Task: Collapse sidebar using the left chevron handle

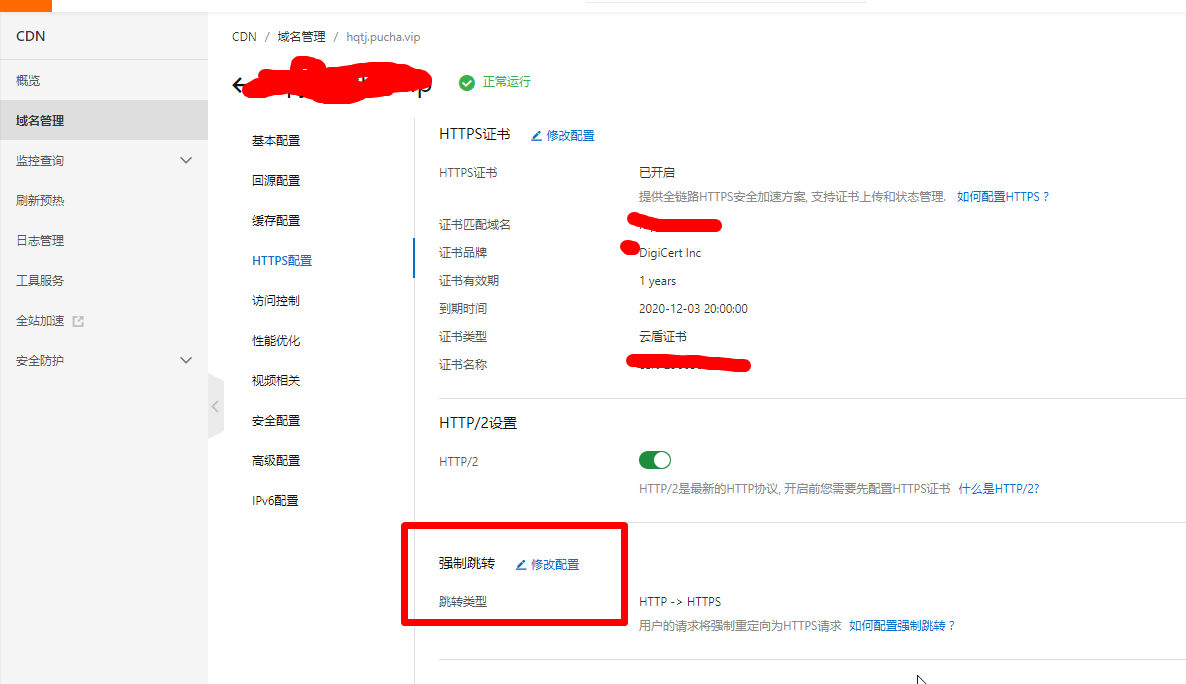Action: (x=215, y=406)
